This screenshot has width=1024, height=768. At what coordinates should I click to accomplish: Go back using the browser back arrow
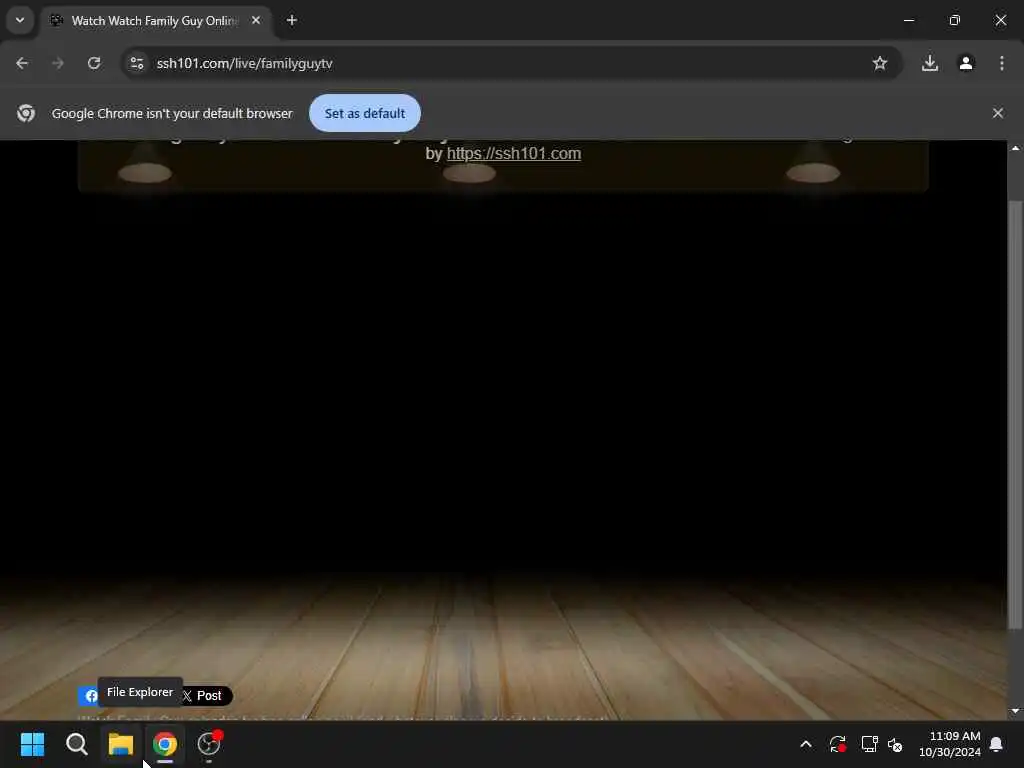click(22, 63)
